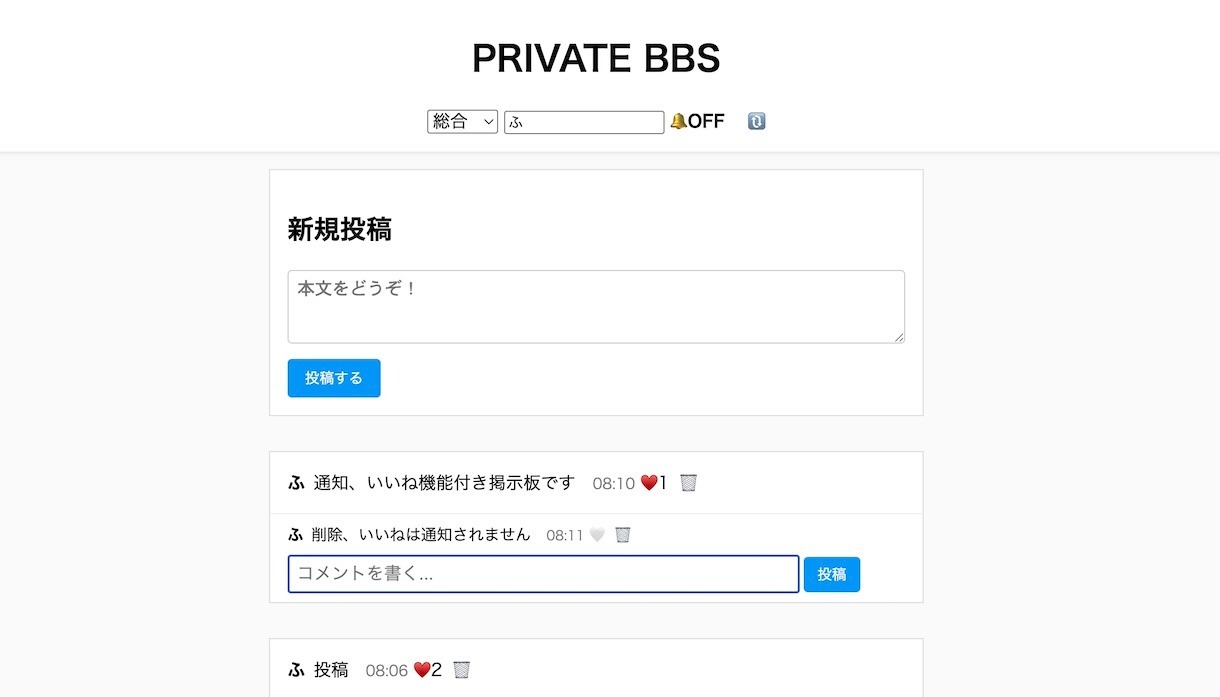Click the 投稿する button
Image resolution: width=1220 pixels, height=697 pixels.
[x=334, y=378]
